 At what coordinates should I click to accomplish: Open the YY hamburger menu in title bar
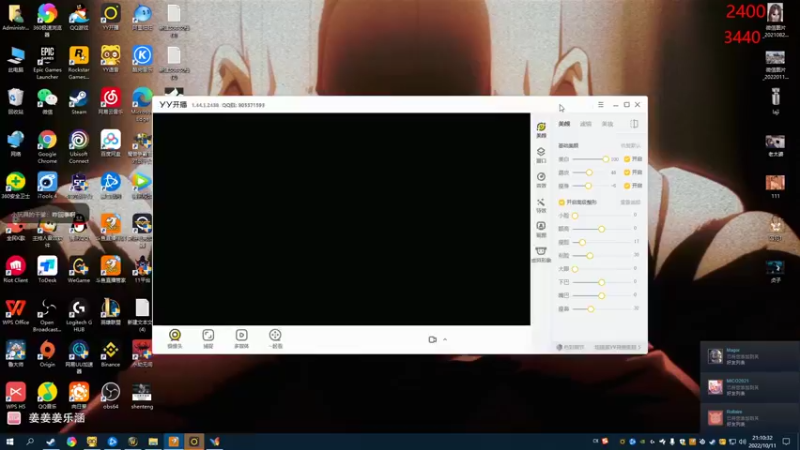click(x=601, y=105)
